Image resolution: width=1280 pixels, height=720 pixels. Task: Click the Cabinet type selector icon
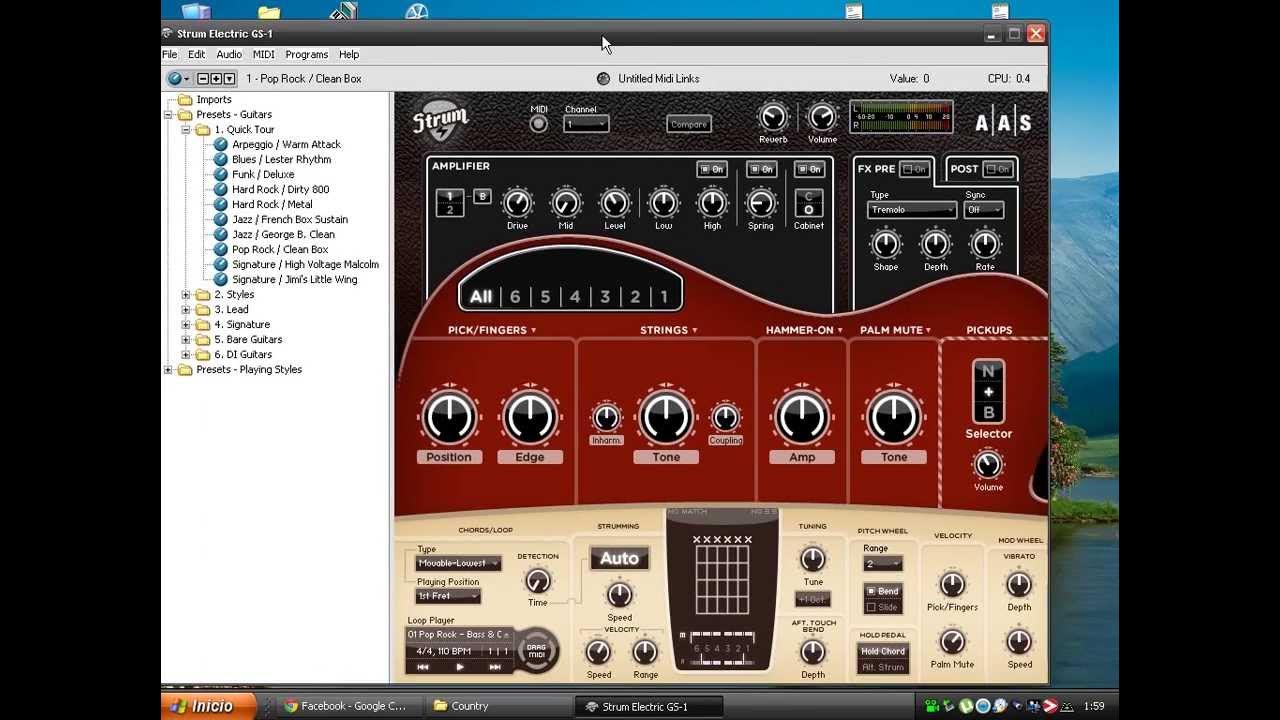pyautogui.click(x=808, y=203)
